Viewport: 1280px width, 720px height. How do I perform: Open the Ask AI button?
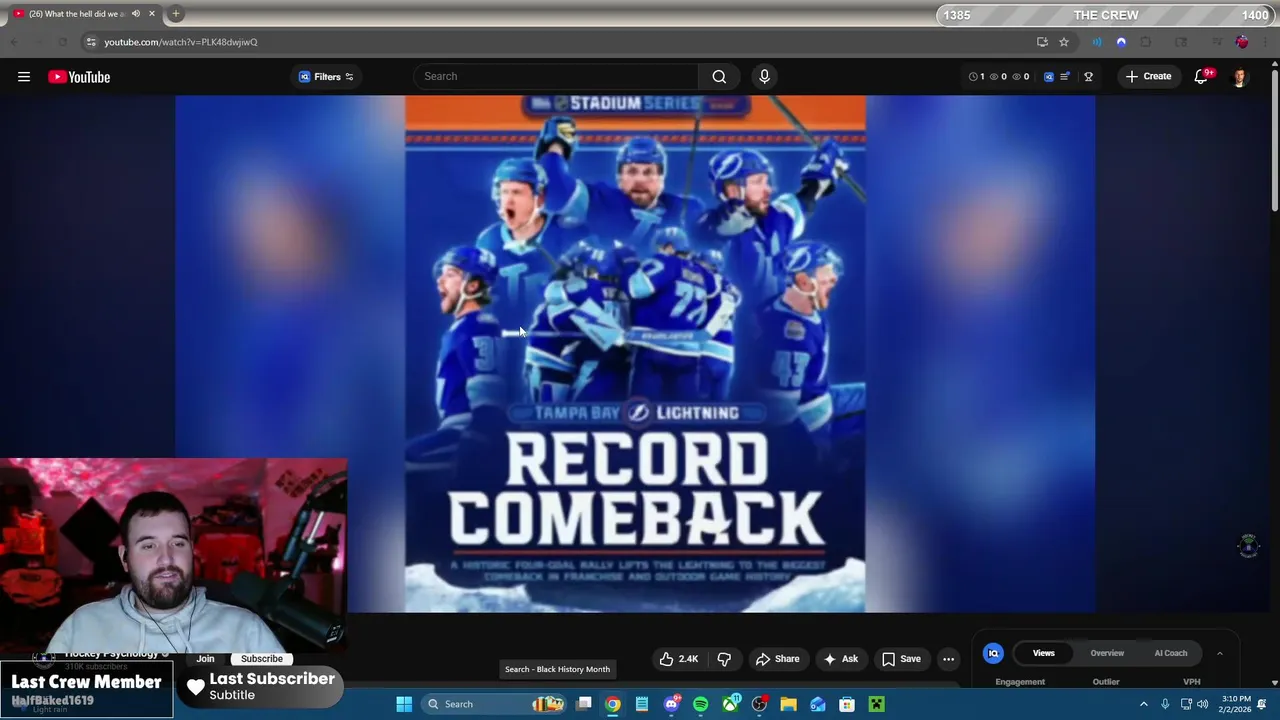point(840,659)
